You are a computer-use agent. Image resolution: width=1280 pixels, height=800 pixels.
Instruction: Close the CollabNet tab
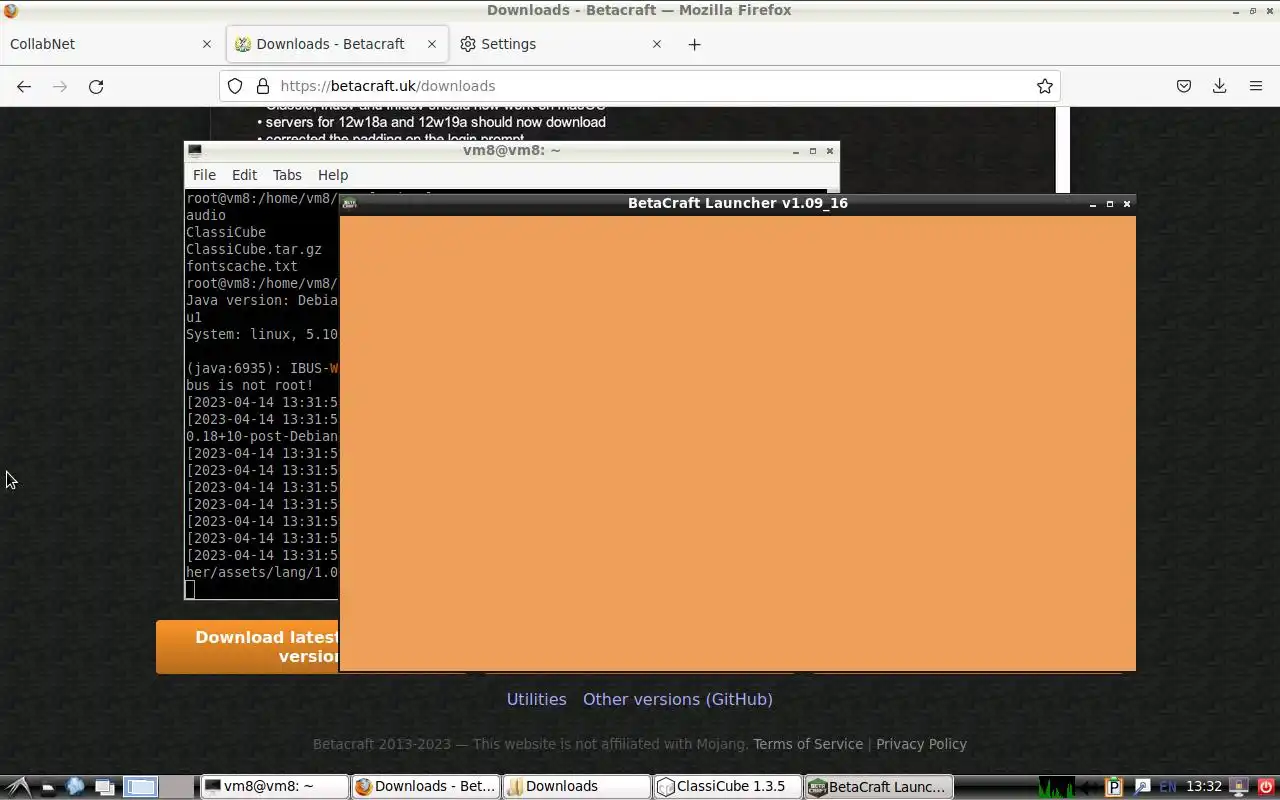207,44
